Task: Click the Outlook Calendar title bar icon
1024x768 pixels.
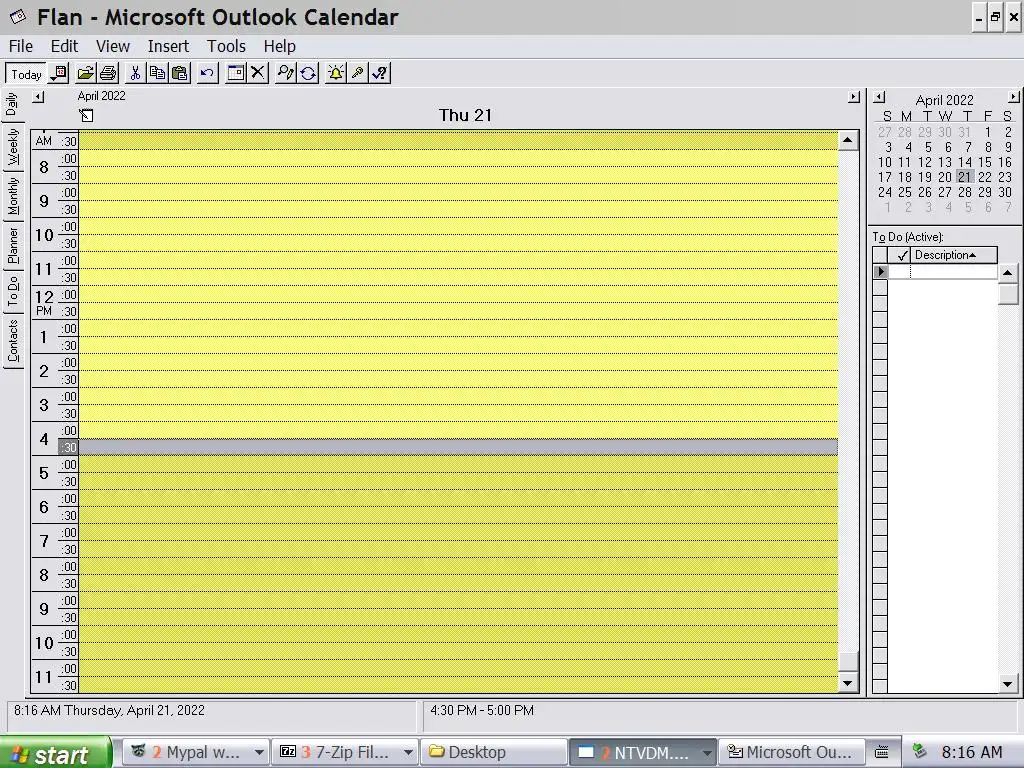Action: pyautogui.click(x=18, y=17)
